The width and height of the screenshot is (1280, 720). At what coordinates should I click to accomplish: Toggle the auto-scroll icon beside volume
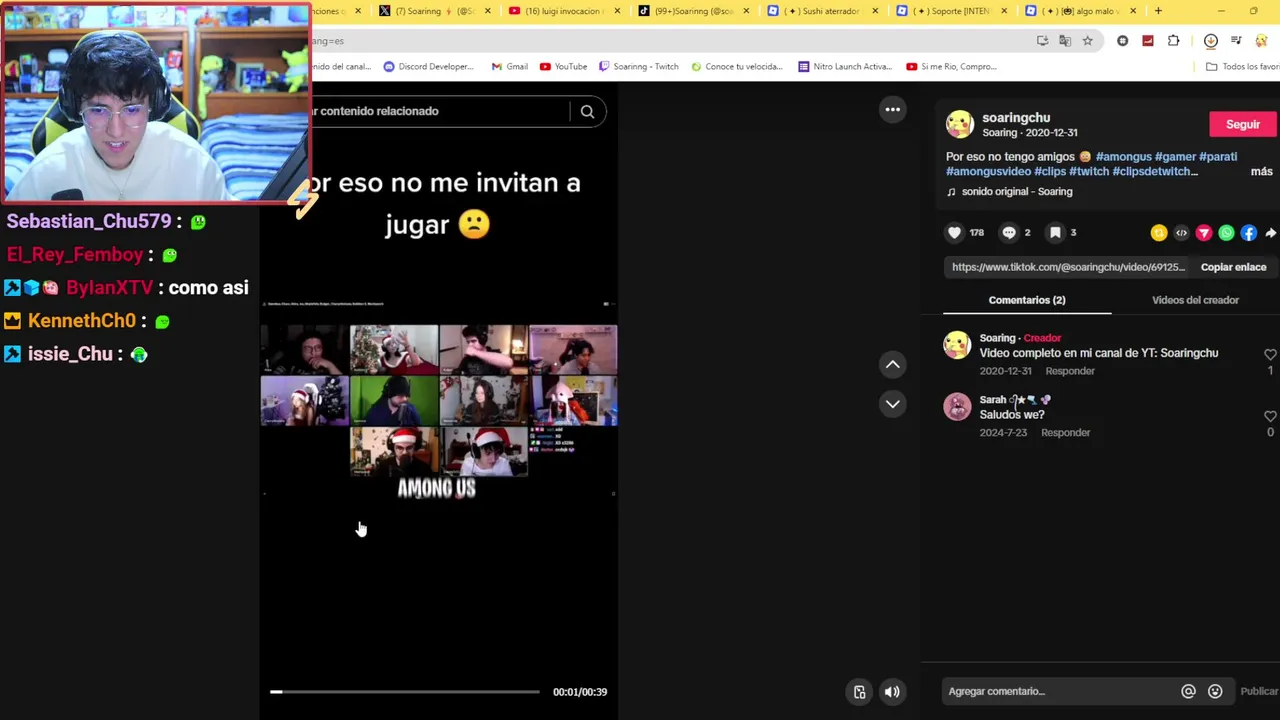point(859,691)
